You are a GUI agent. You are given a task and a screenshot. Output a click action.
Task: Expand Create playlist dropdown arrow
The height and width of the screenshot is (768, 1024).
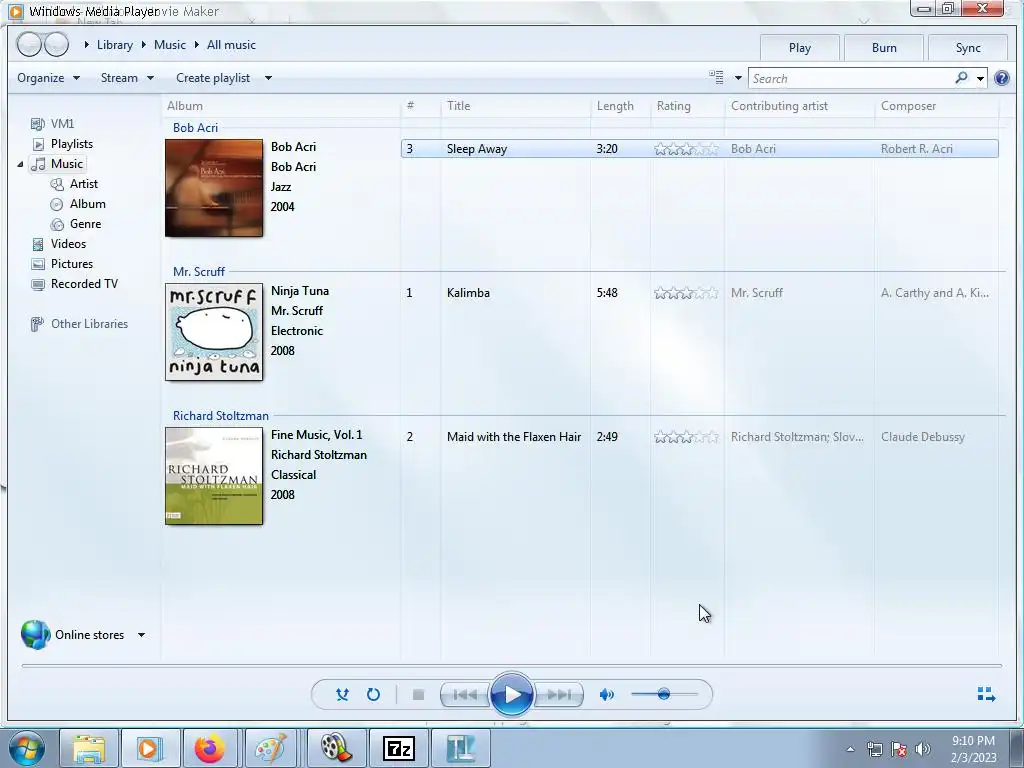point(268,78)
